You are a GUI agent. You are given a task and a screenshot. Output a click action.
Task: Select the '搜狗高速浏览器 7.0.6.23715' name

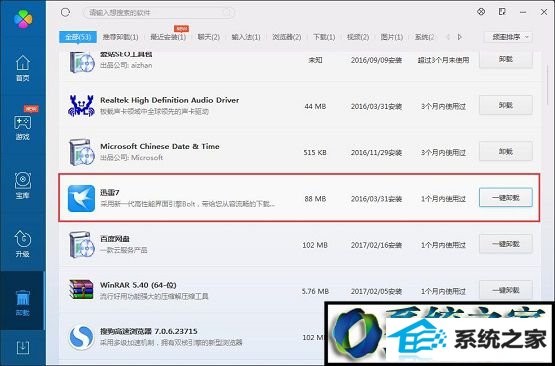coord(149,332)
